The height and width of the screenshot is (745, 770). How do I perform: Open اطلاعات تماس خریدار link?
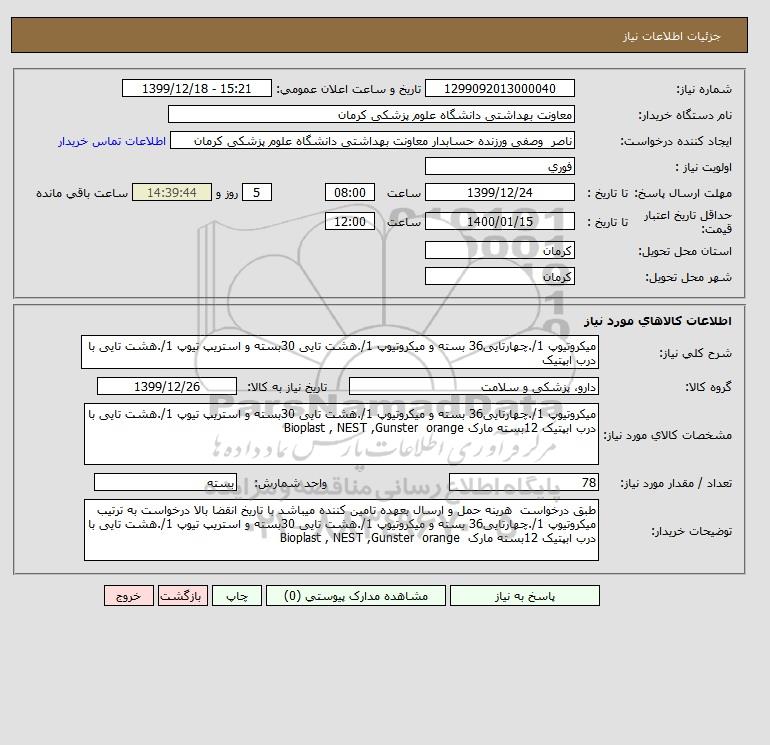(x=112, y=141)
